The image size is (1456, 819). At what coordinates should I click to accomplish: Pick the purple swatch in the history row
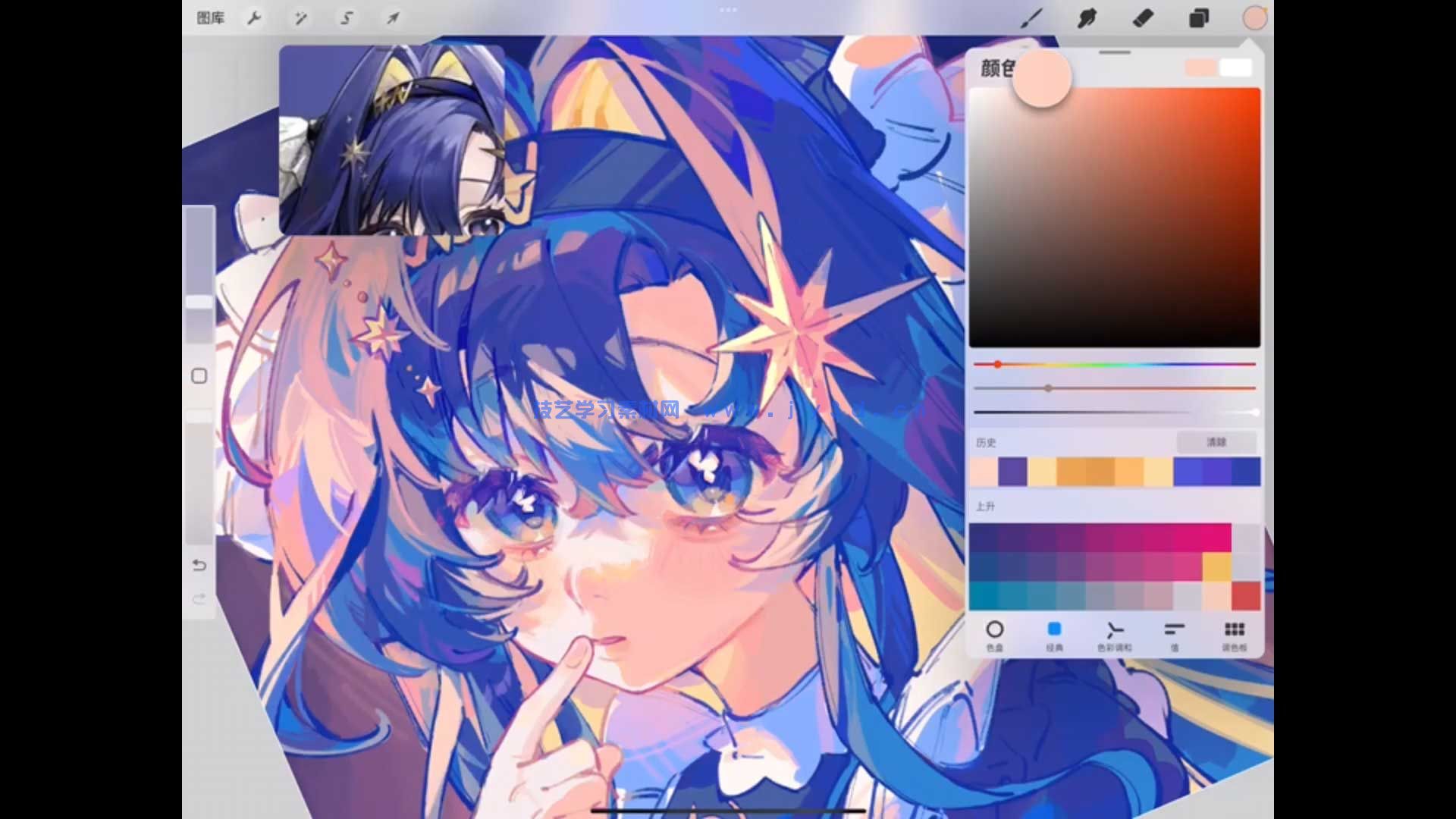[1012, 472]
